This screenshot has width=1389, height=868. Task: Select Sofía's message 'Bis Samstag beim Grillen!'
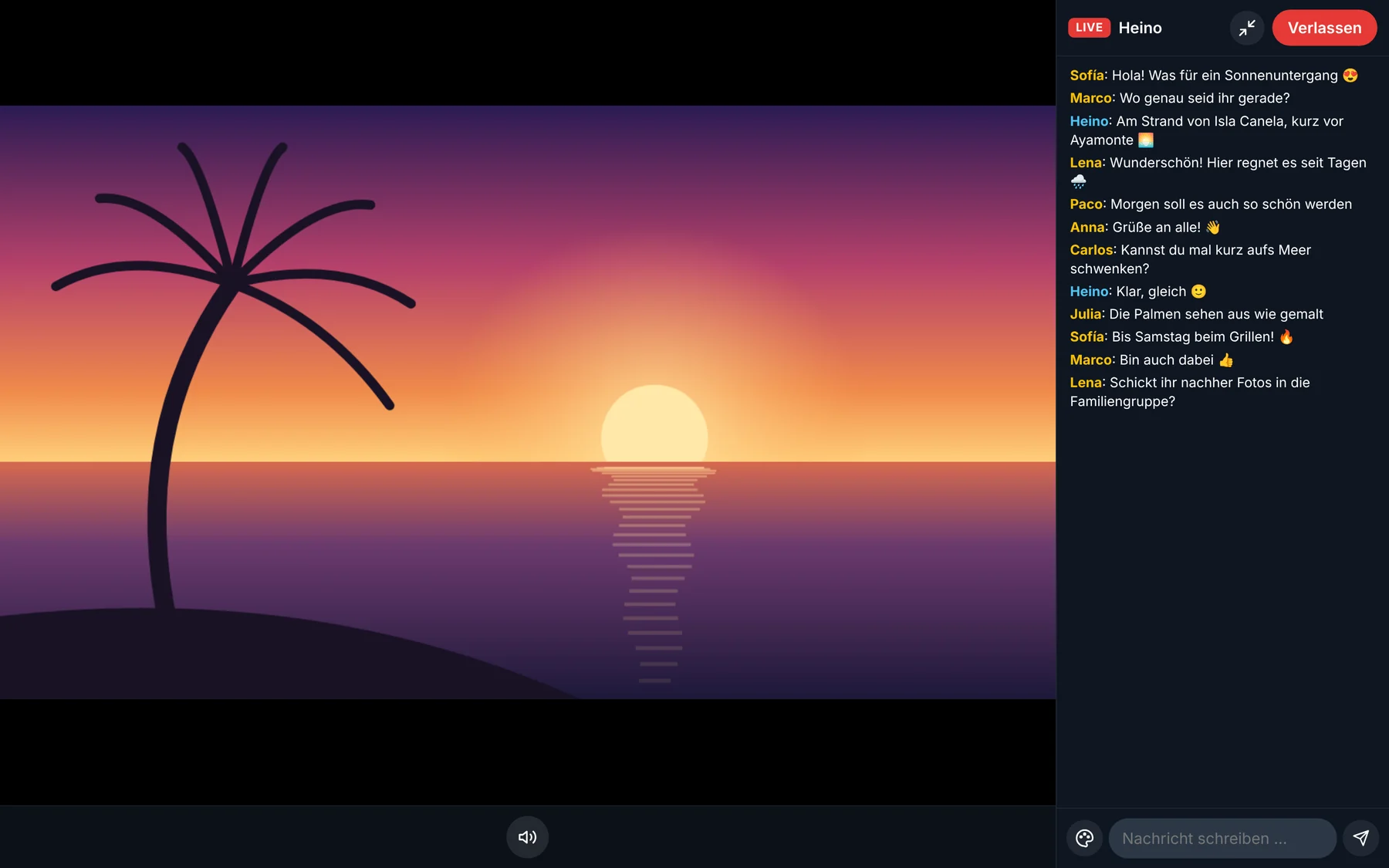[x=1182, y=337]
